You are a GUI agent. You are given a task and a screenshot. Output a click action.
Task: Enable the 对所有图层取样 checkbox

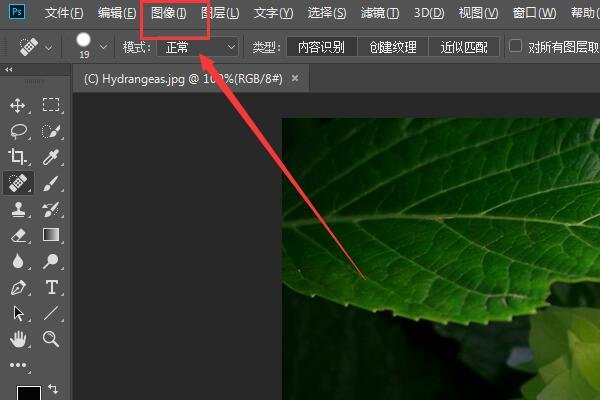(x=515, y=46)
